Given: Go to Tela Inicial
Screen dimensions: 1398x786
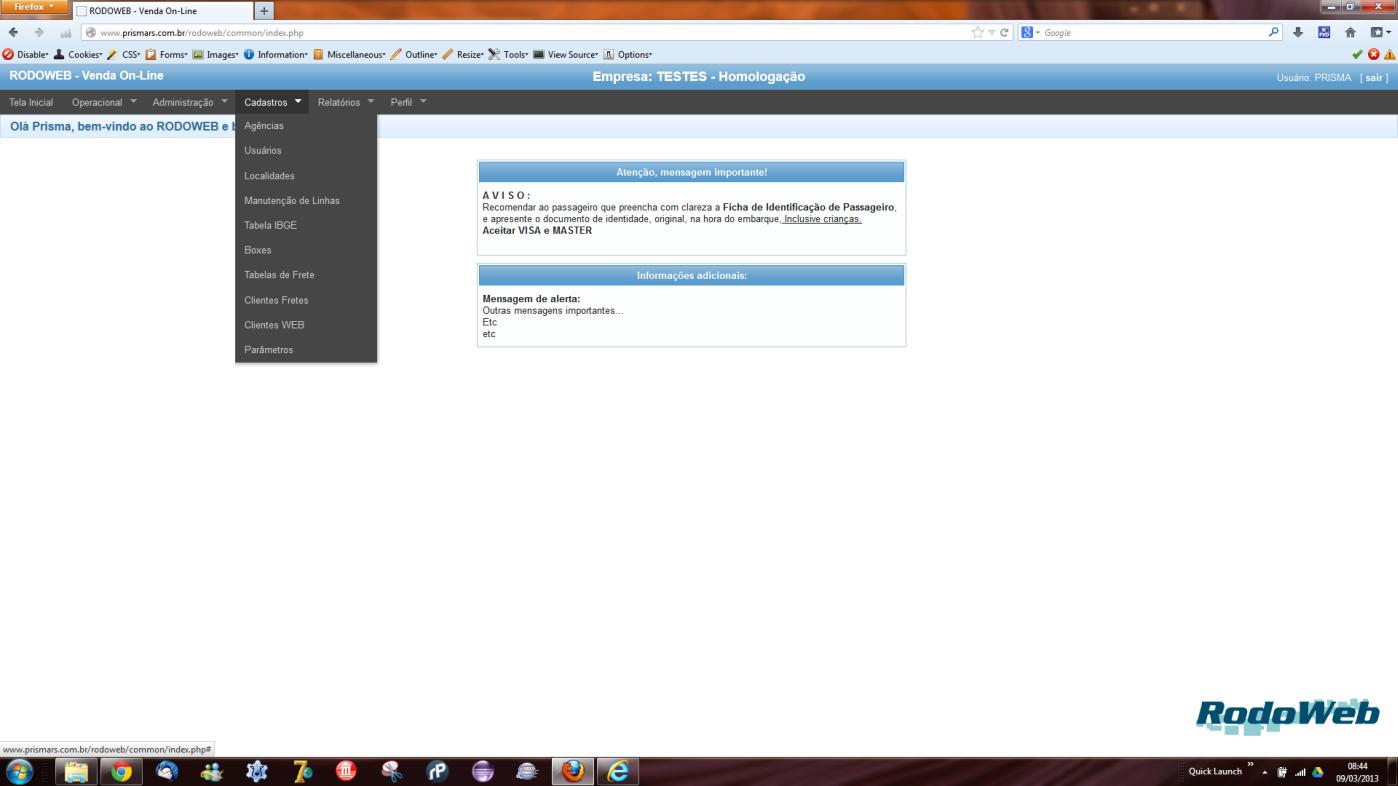Looking at the screenshot, I should 31,102.
